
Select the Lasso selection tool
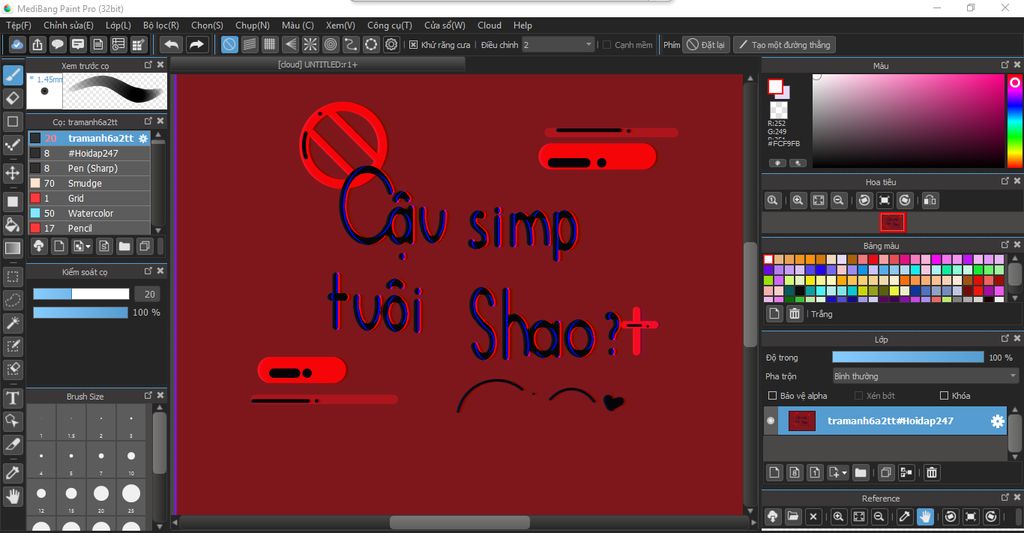click(12, 300)
